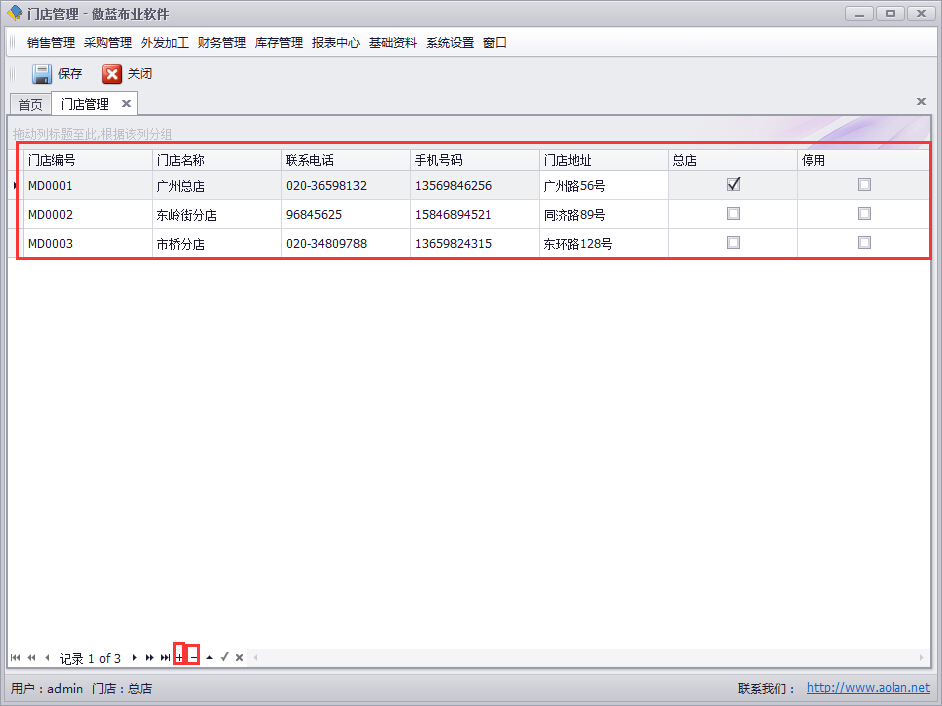942x706 pixels.
Task: Switch to the 首页 tab
Action: pyautogui.click(x=31, y=104)
